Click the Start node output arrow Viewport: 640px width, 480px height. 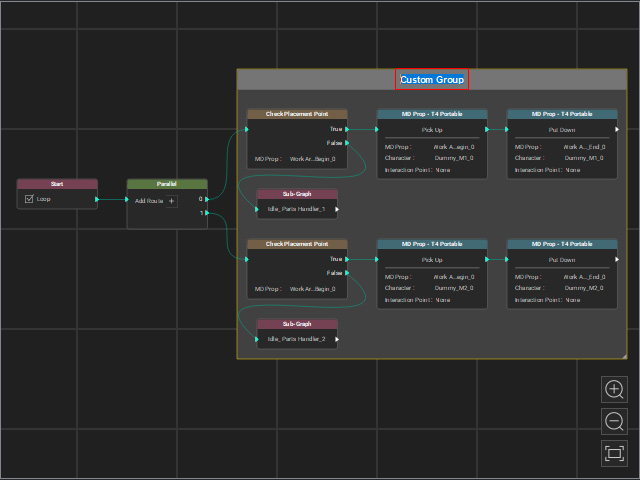(97, 199)
